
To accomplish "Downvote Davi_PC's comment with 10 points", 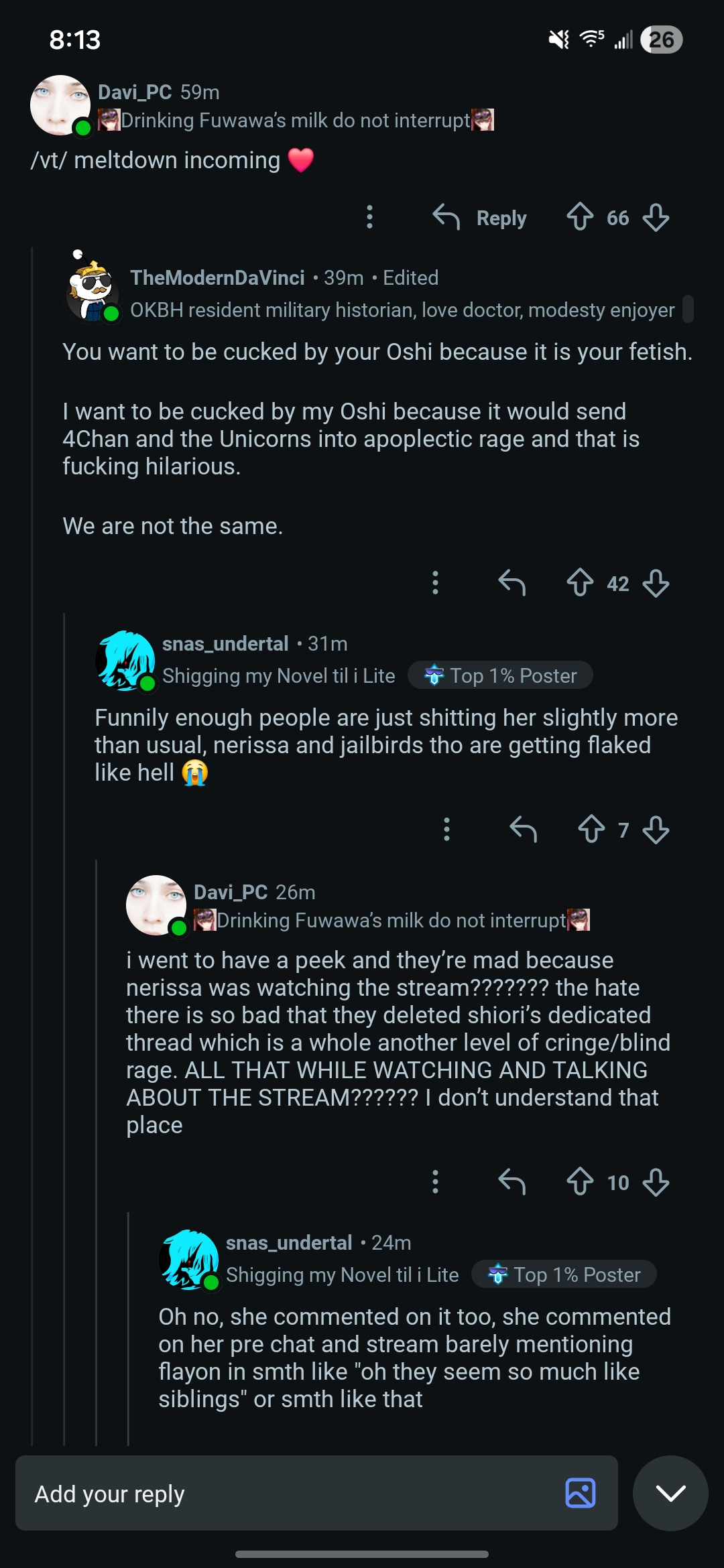I will [x=656, y=1181].
